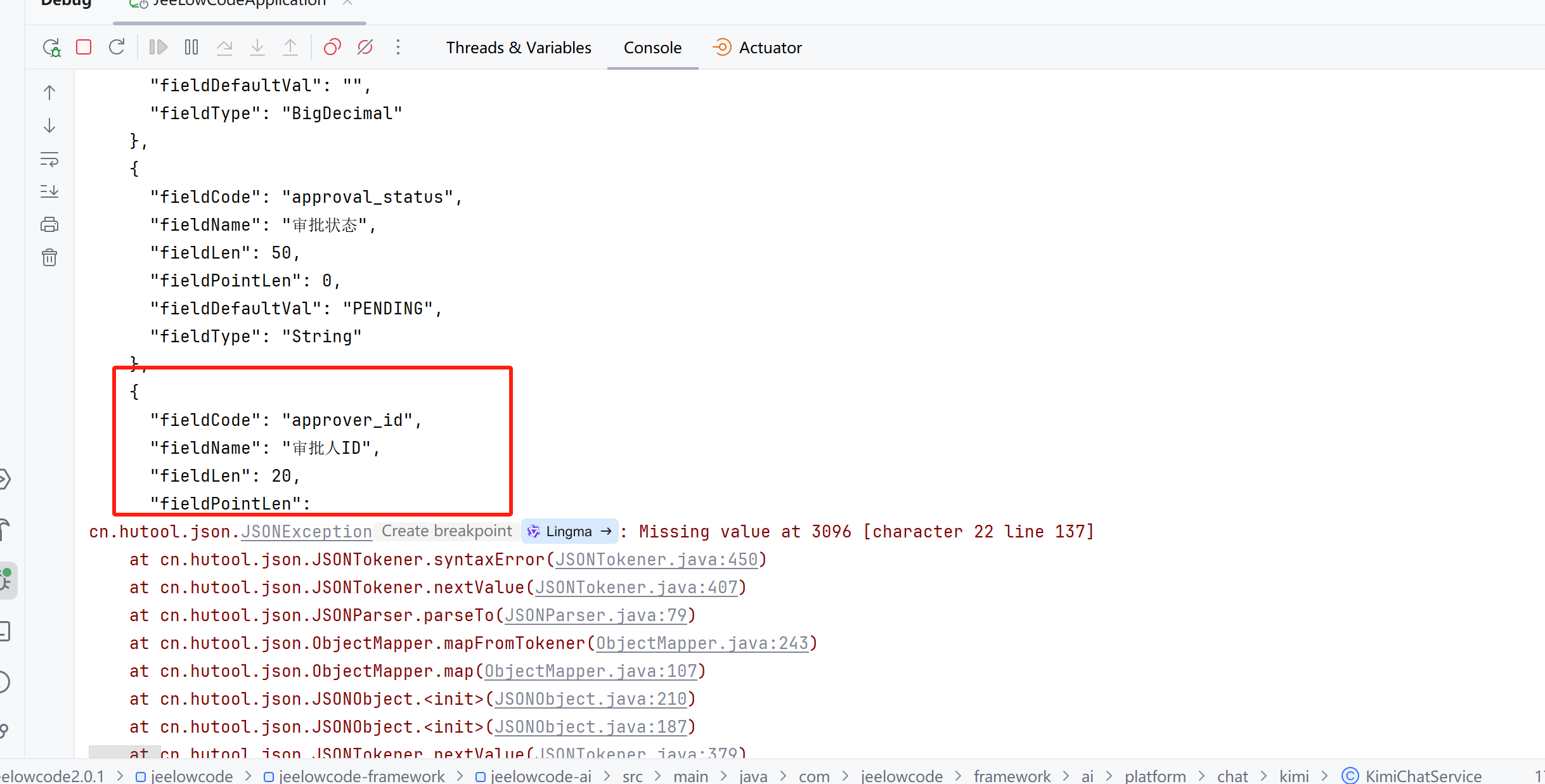Click src breadcrumb item
This screenshot has height=784, width=1545.
coord(632,776)
